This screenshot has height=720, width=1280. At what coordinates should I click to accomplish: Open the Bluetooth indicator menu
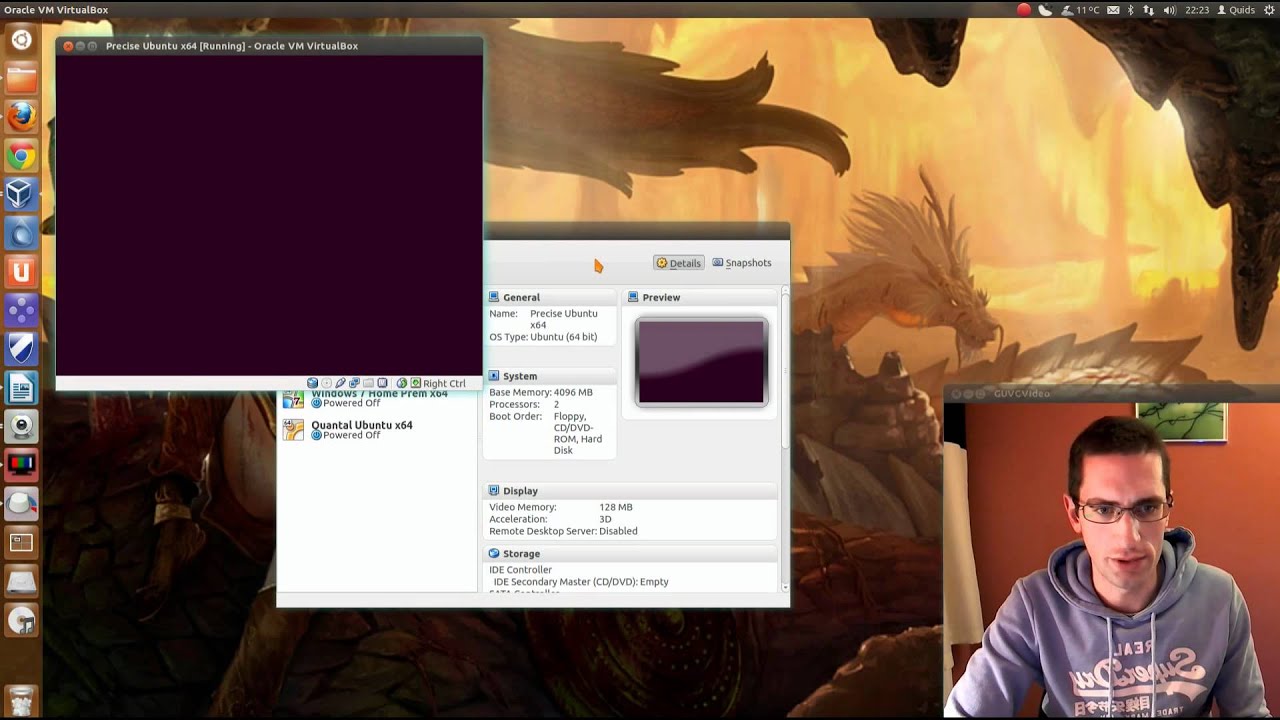pyautogui.click(x=1131, y=10)
